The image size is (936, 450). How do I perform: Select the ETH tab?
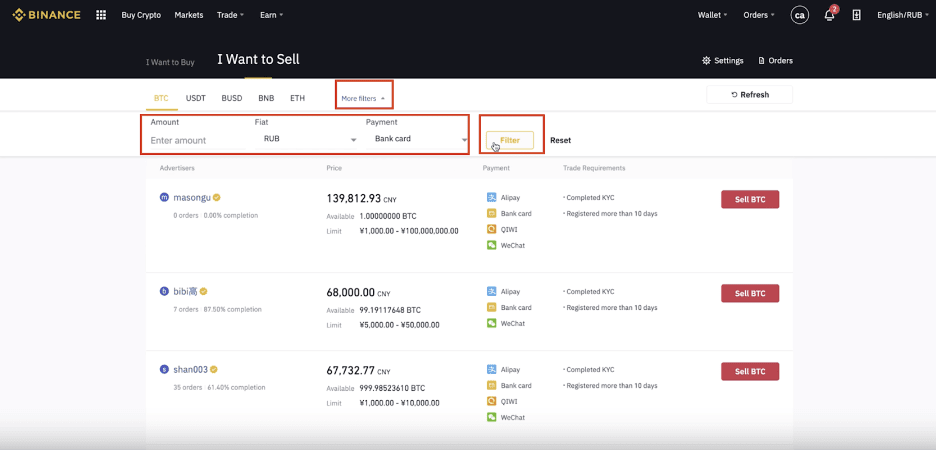pos(297,98)
